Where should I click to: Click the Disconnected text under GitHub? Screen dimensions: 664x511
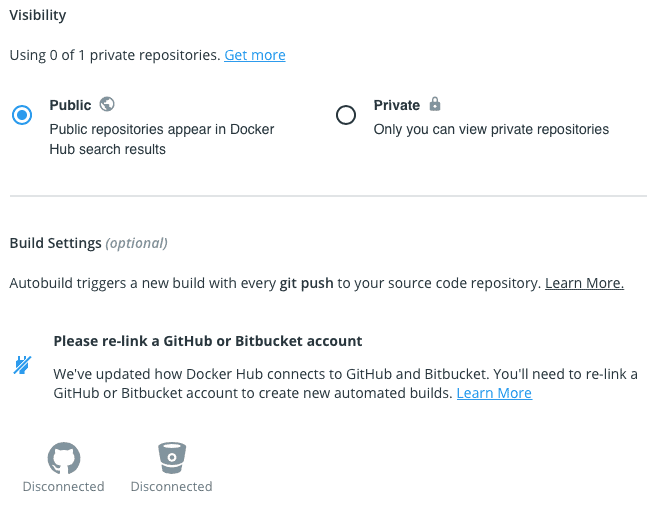pos(64,486)
